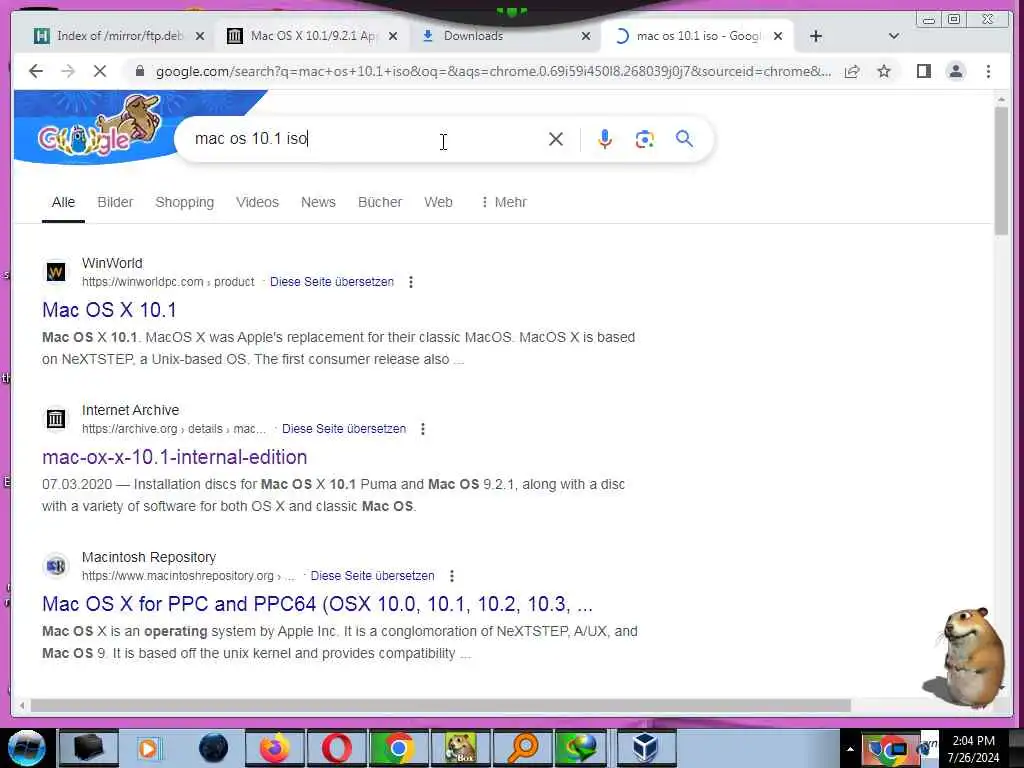Select the Alle results filter

pyautogui.click(x=63, y=202)
